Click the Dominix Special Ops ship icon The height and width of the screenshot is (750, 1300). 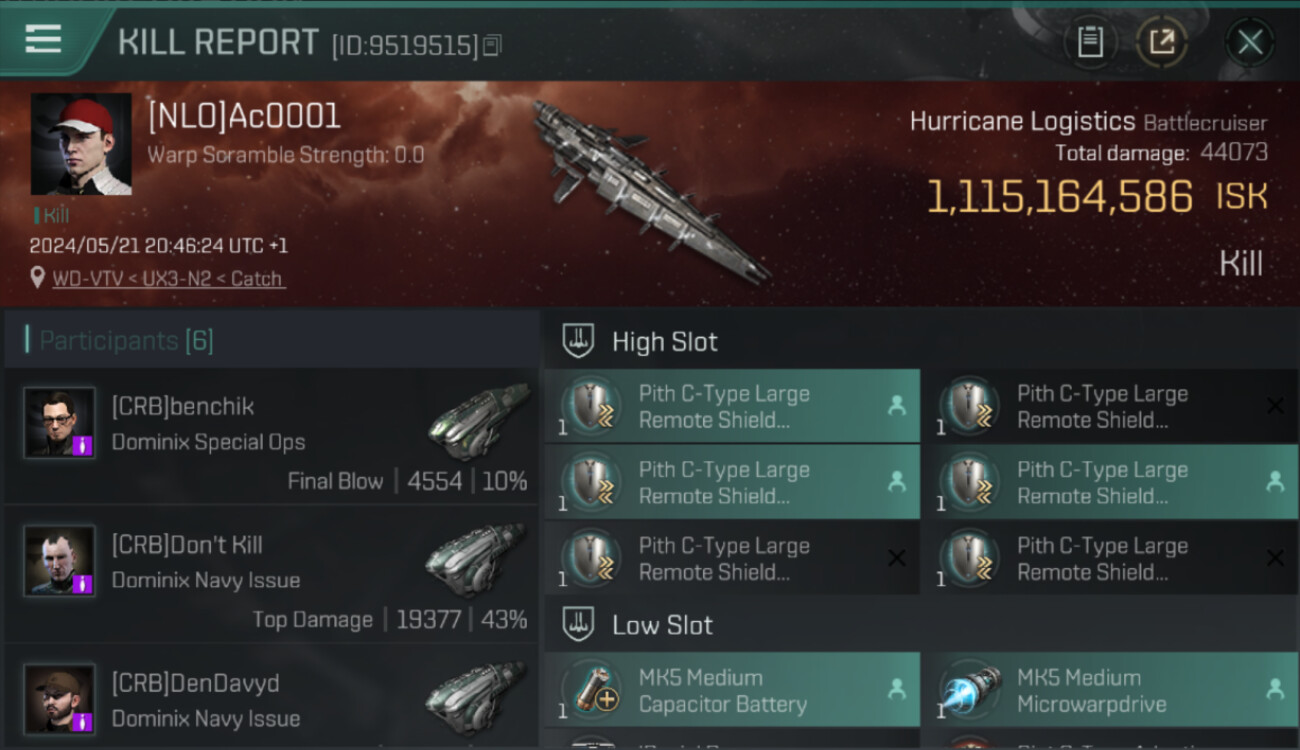click(x=476, y=421)
